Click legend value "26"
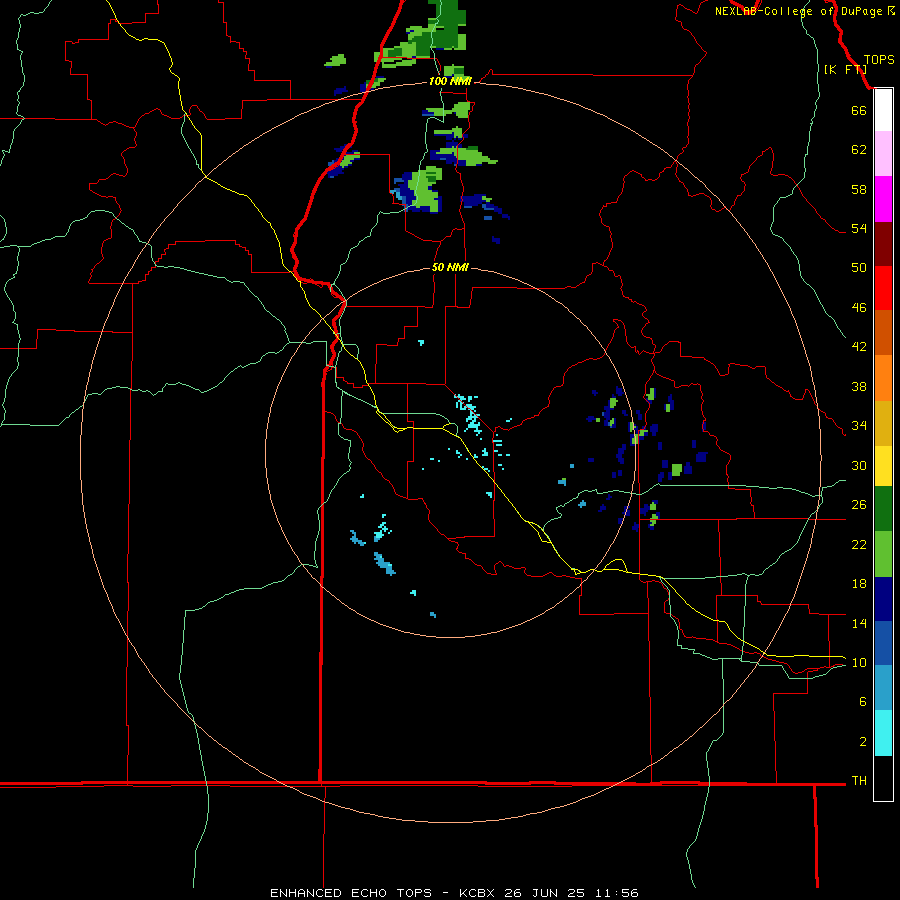 pyautogui.click(x=859, y=505)
